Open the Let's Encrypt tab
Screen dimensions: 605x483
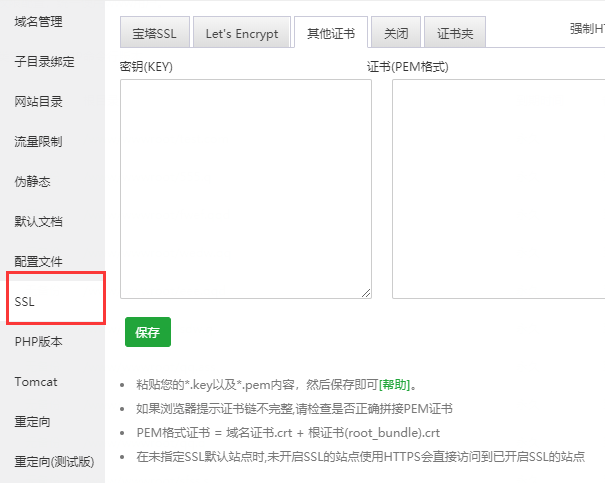[x=242, y=33]
